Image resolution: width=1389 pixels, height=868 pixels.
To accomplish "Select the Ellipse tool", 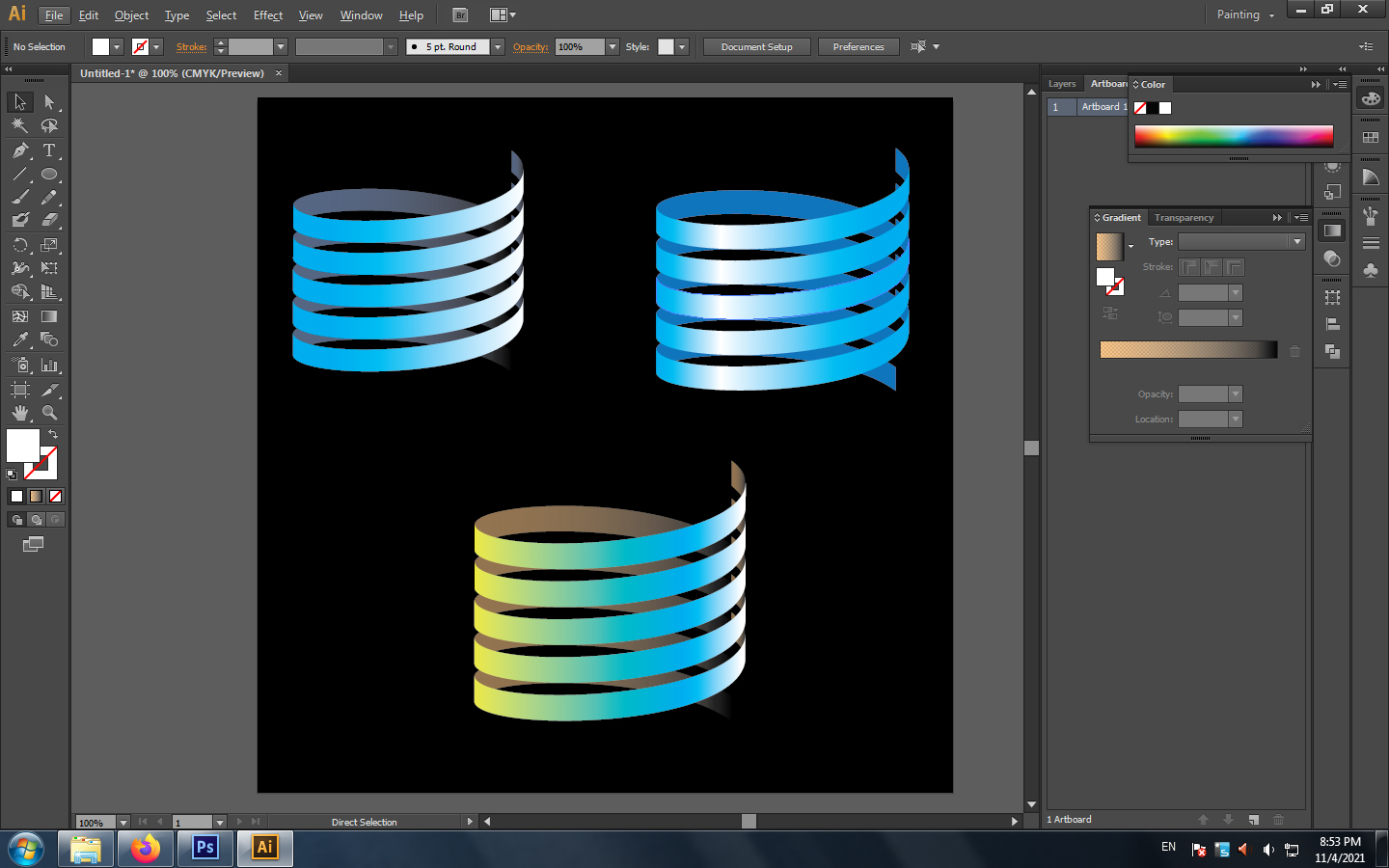I will tap(49, 175).
